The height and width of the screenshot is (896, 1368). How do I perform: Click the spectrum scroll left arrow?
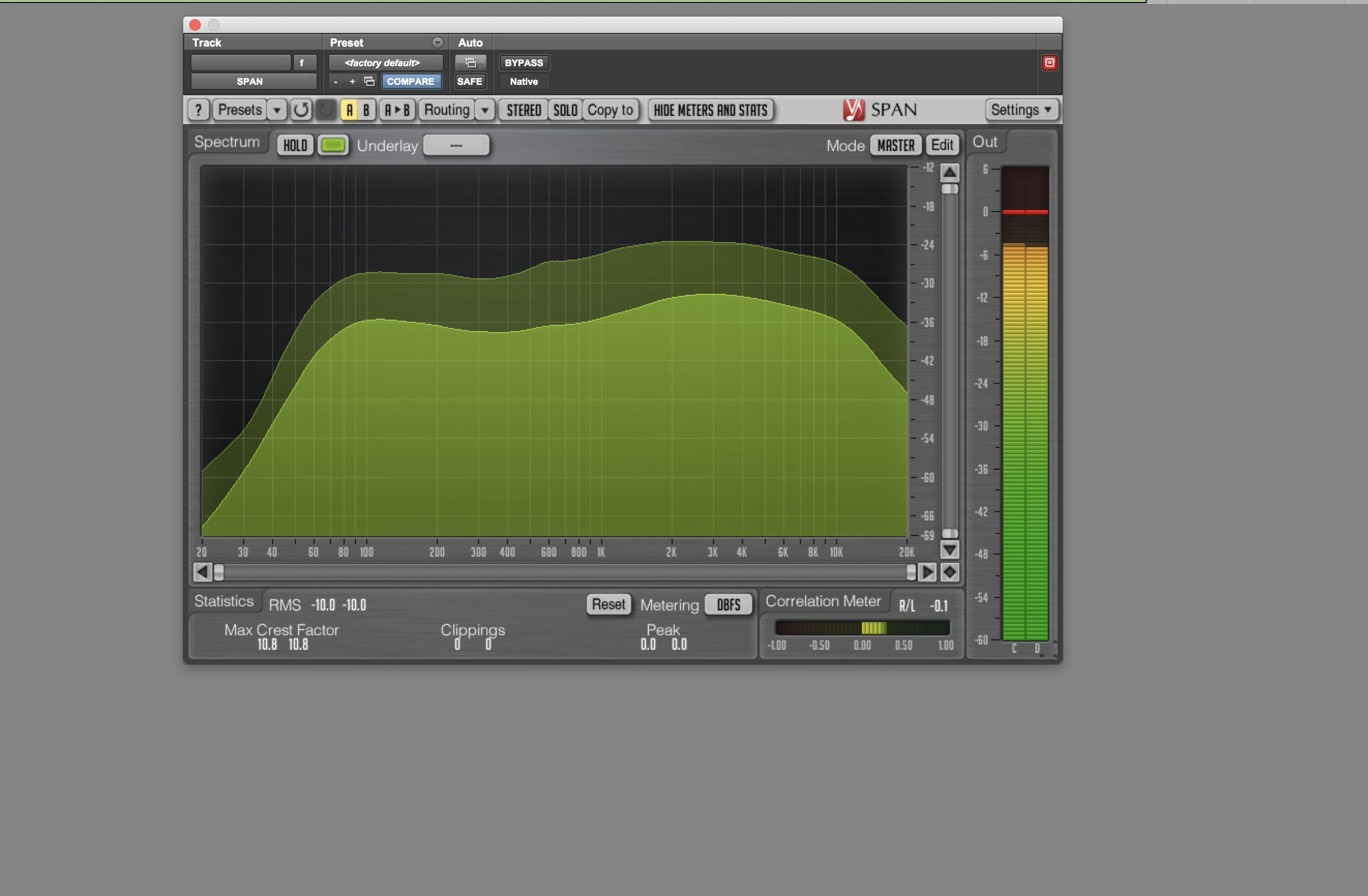(x=202, y=572)
